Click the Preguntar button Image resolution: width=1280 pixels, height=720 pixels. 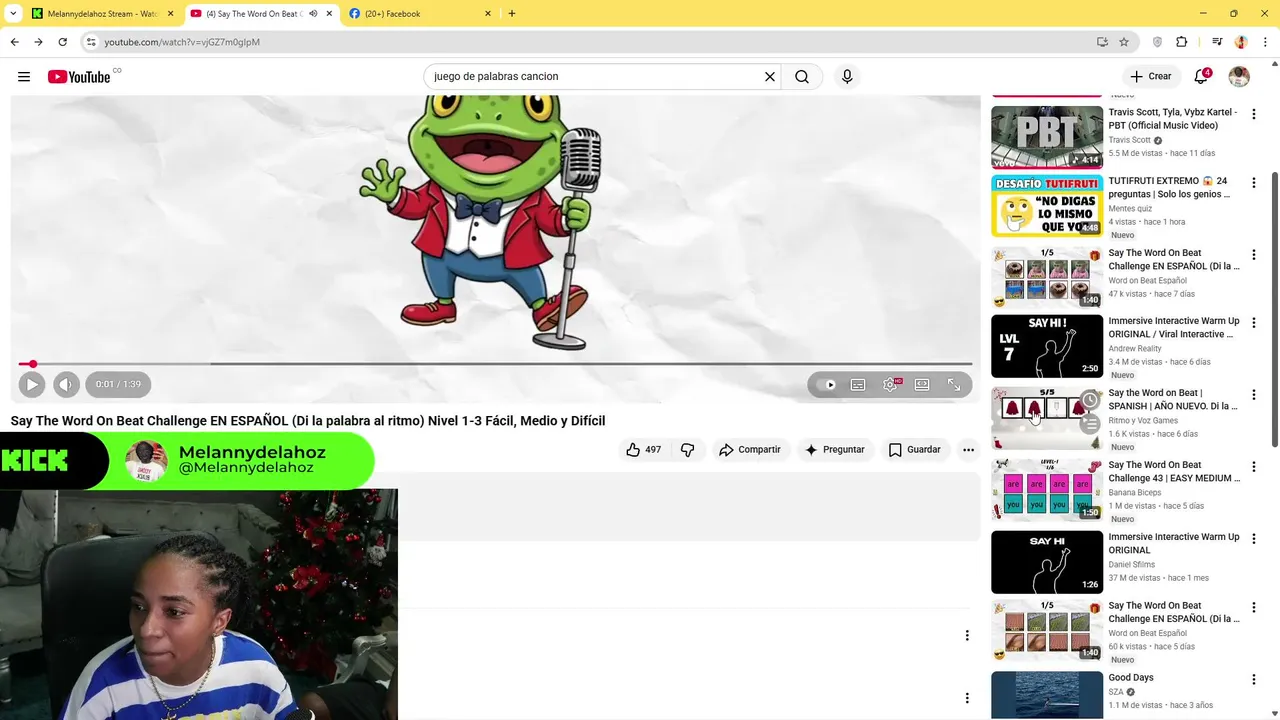coord(835,450)
